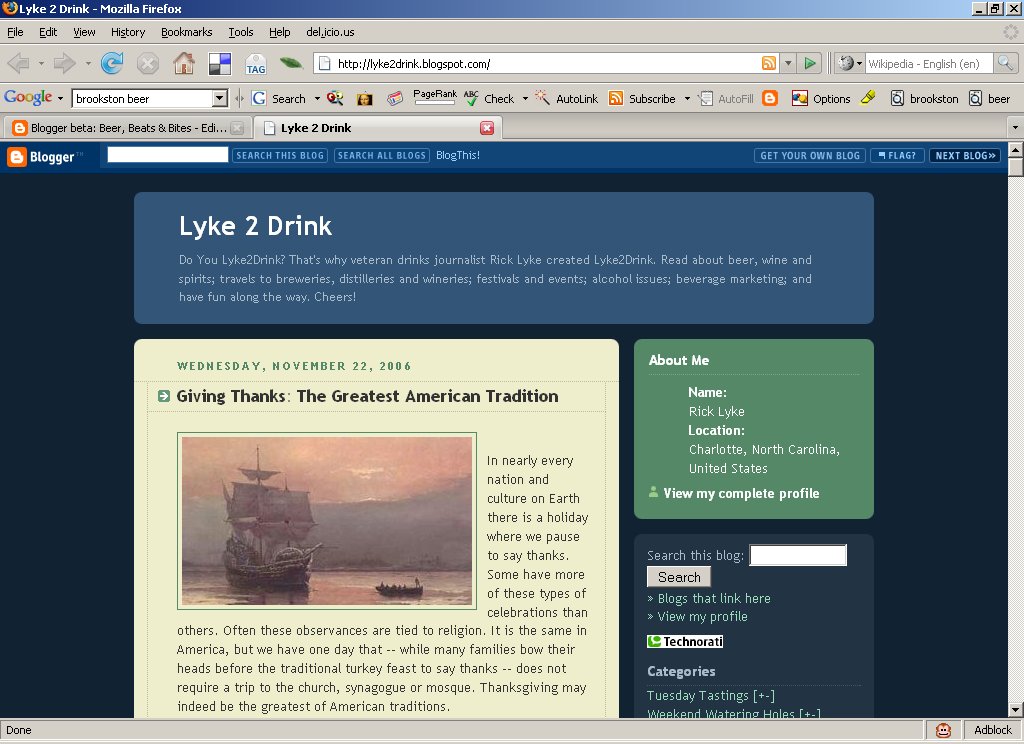Click View my complete profile link
The width and height of the screenshot is (1024, 744).
(x=741, y=493)
